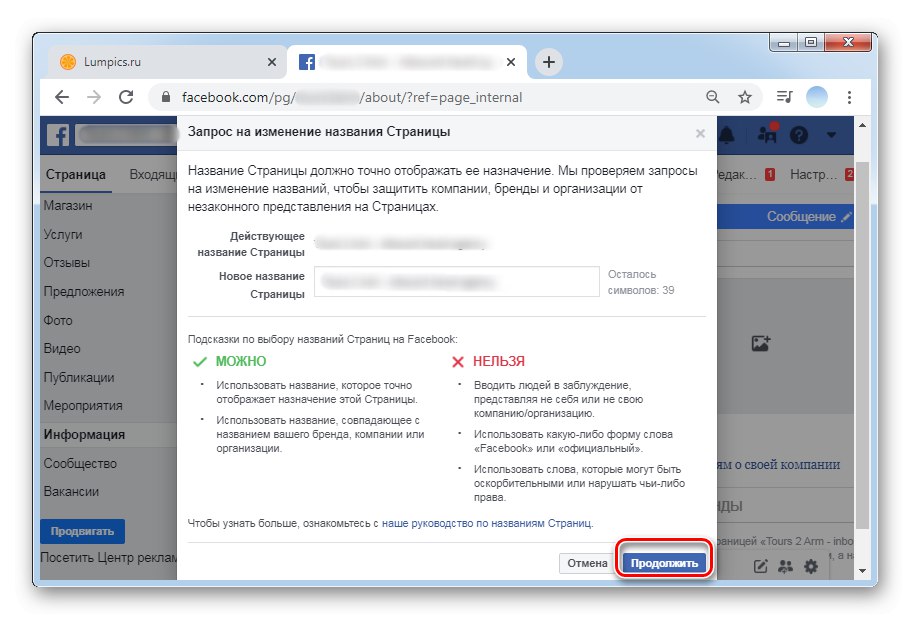Open Услуги in the left sidebar
This screenshot has width=911, height=620.
pyautogui.click(x=63, y=234)
